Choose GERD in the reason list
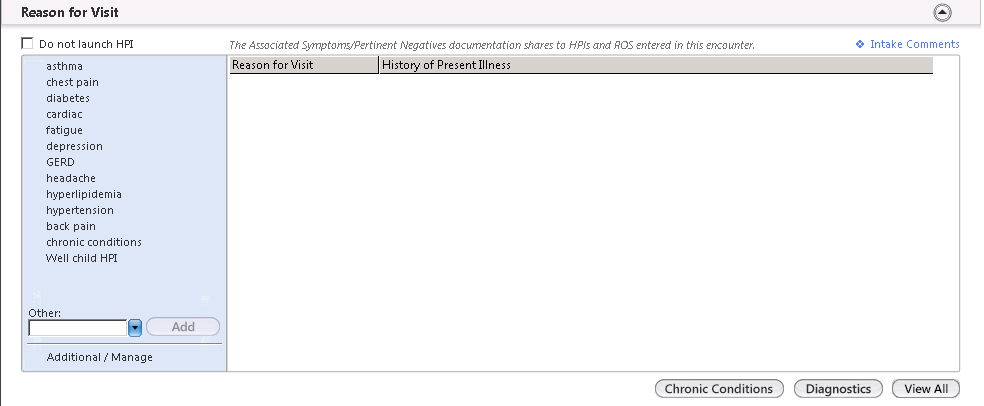The image size is (984, 406). click(60, 162)
